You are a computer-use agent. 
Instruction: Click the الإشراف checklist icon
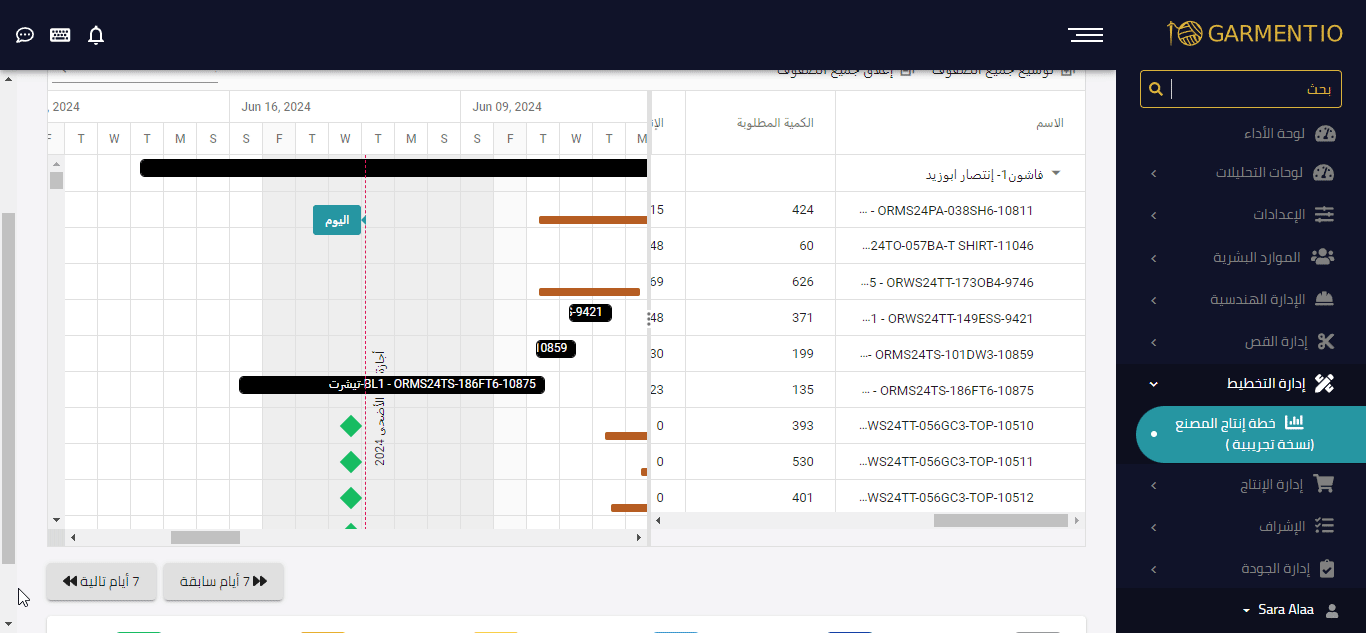click(1325, 526)
